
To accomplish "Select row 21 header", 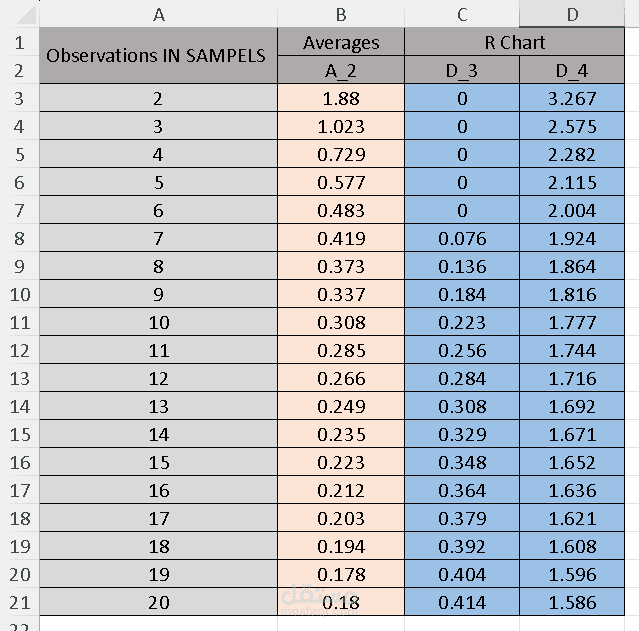I will click(19, 602).
